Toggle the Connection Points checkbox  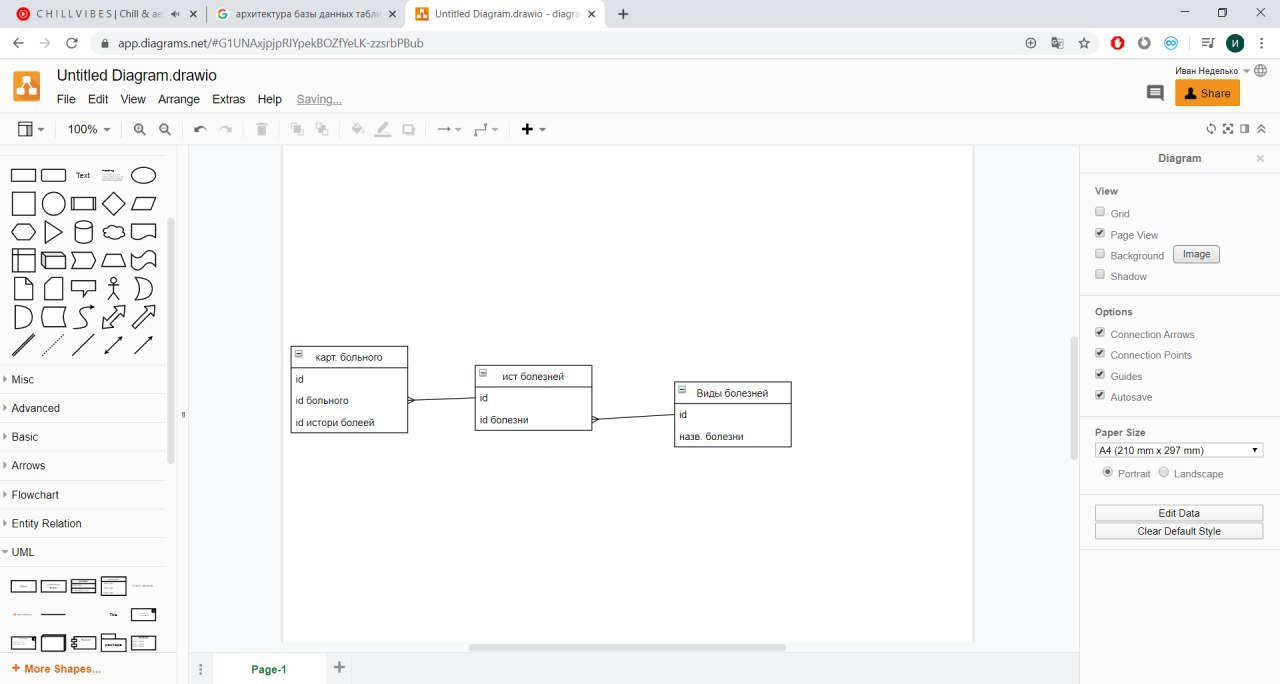[x=1100, y=354]
